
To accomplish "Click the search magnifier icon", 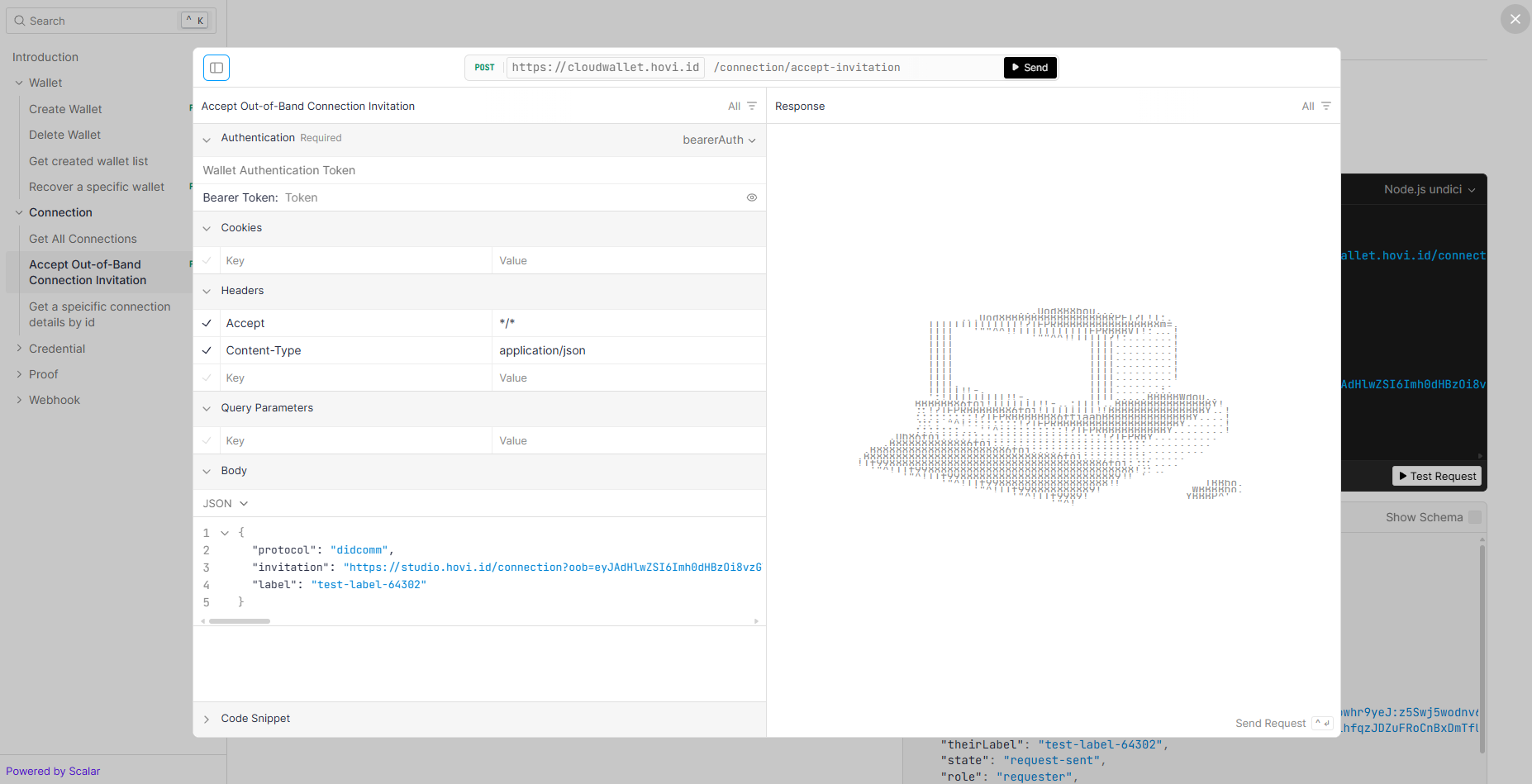I will [20, 21].
